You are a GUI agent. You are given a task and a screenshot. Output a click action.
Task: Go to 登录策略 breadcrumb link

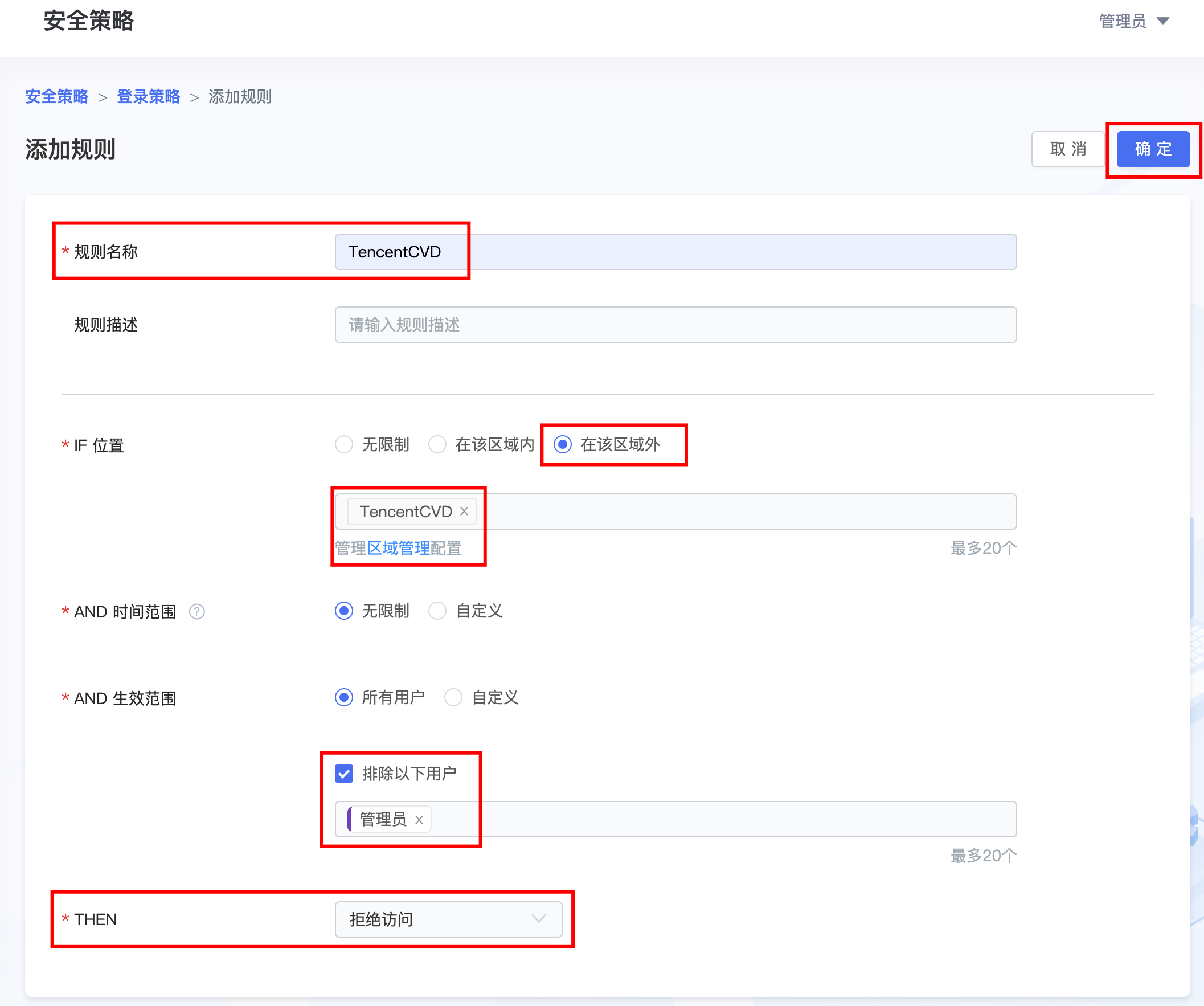coord(149,96)
